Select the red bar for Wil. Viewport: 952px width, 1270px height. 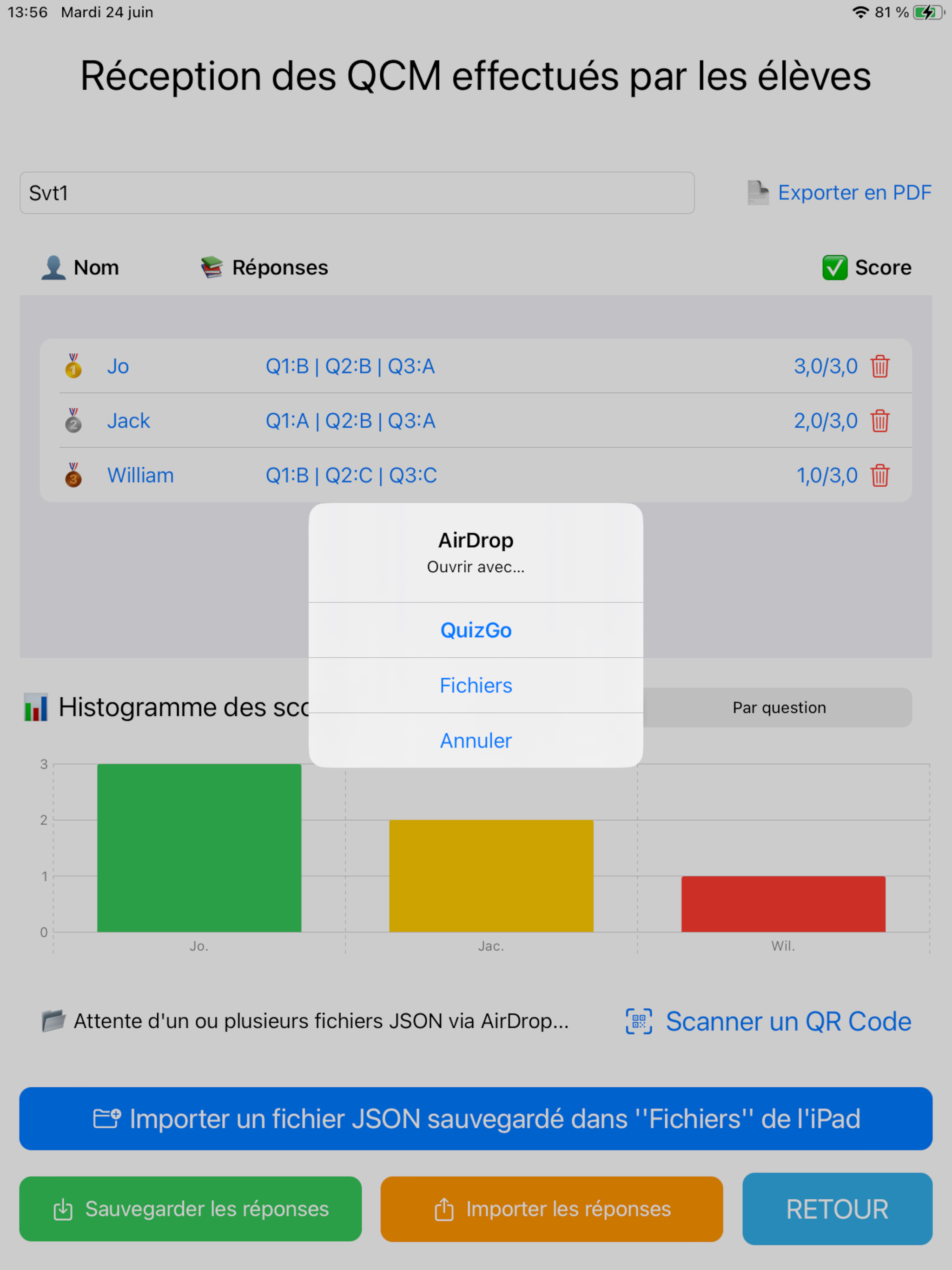tap(783, 904)
